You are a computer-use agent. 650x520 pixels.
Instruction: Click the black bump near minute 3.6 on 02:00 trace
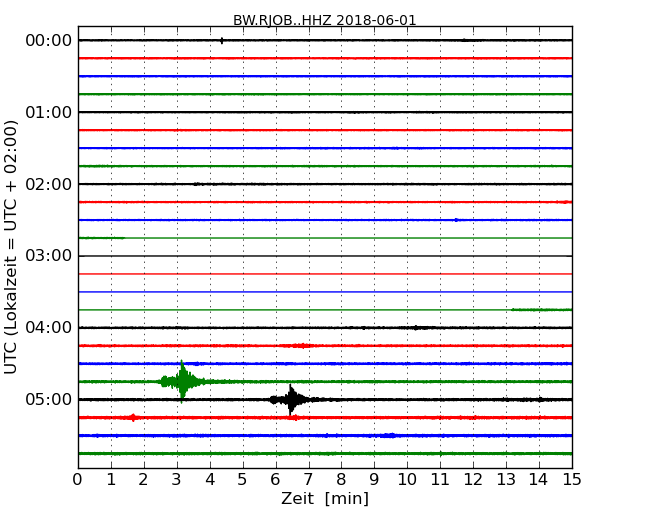198,184
